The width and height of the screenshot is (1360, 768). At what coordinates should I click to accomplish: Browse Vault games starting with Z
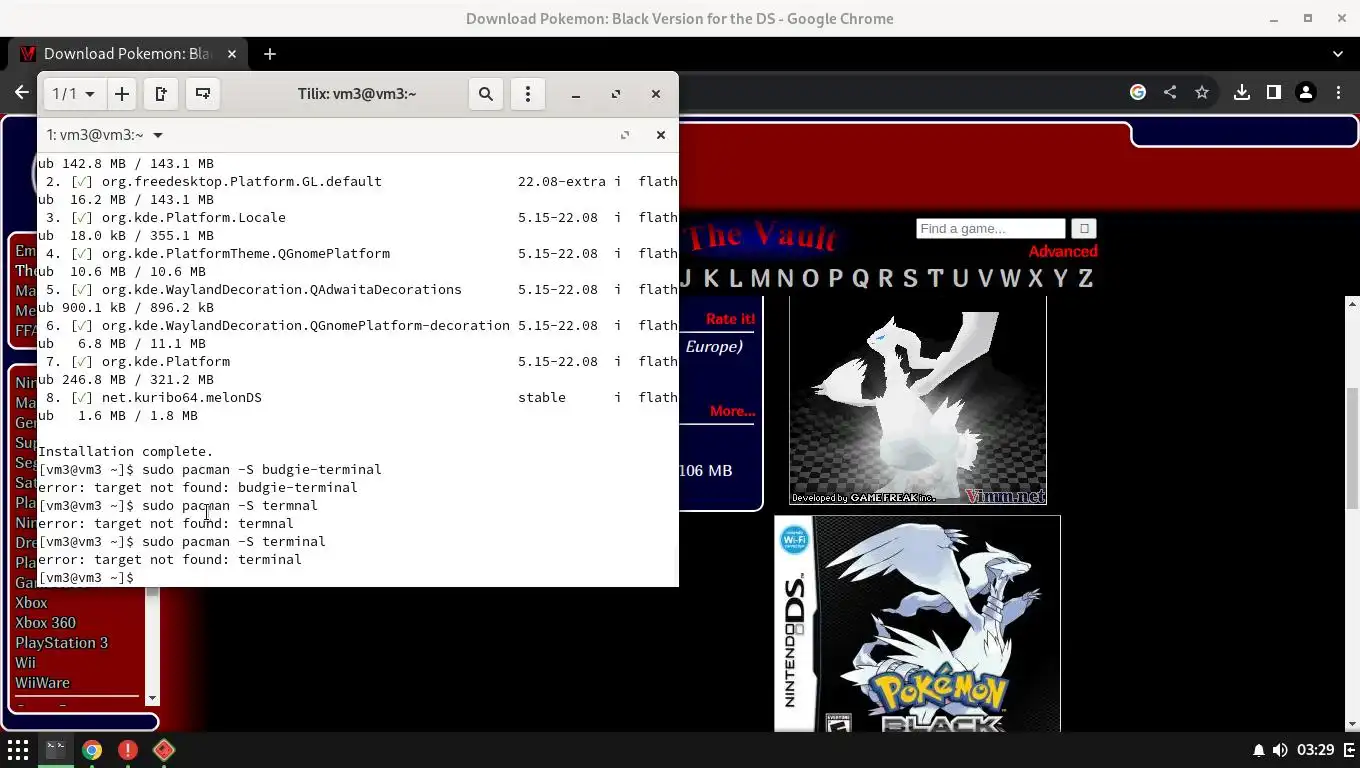1085,278
